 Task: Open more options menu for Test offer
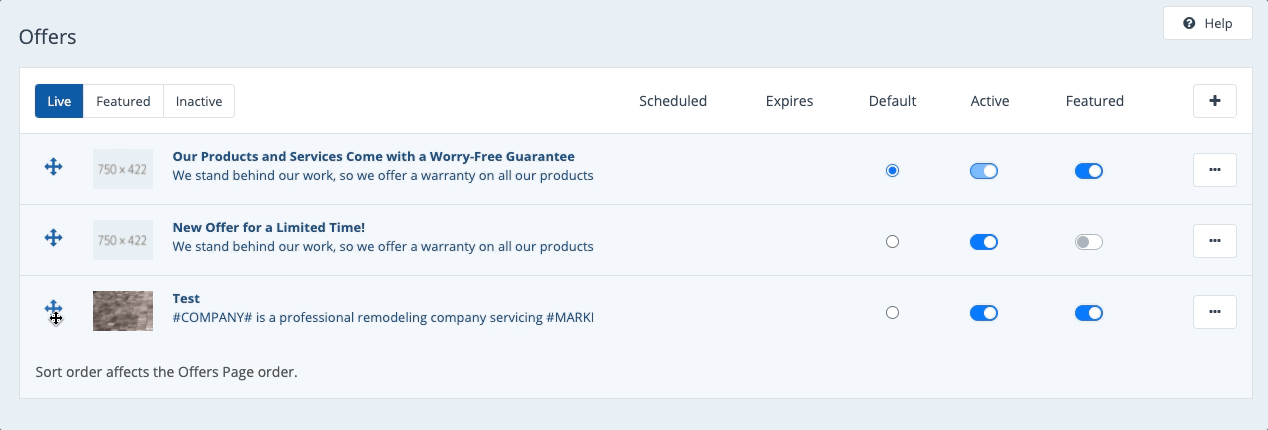pos(1214,312)
